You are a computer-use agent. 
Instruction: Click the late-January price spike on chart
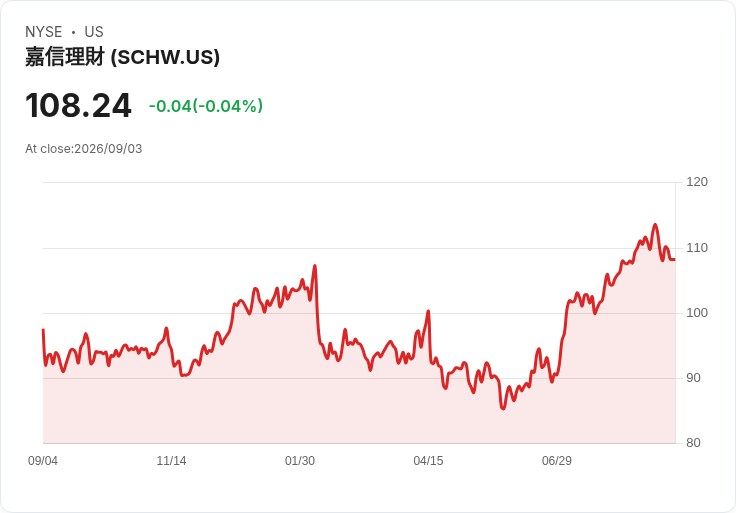[315, 266]
